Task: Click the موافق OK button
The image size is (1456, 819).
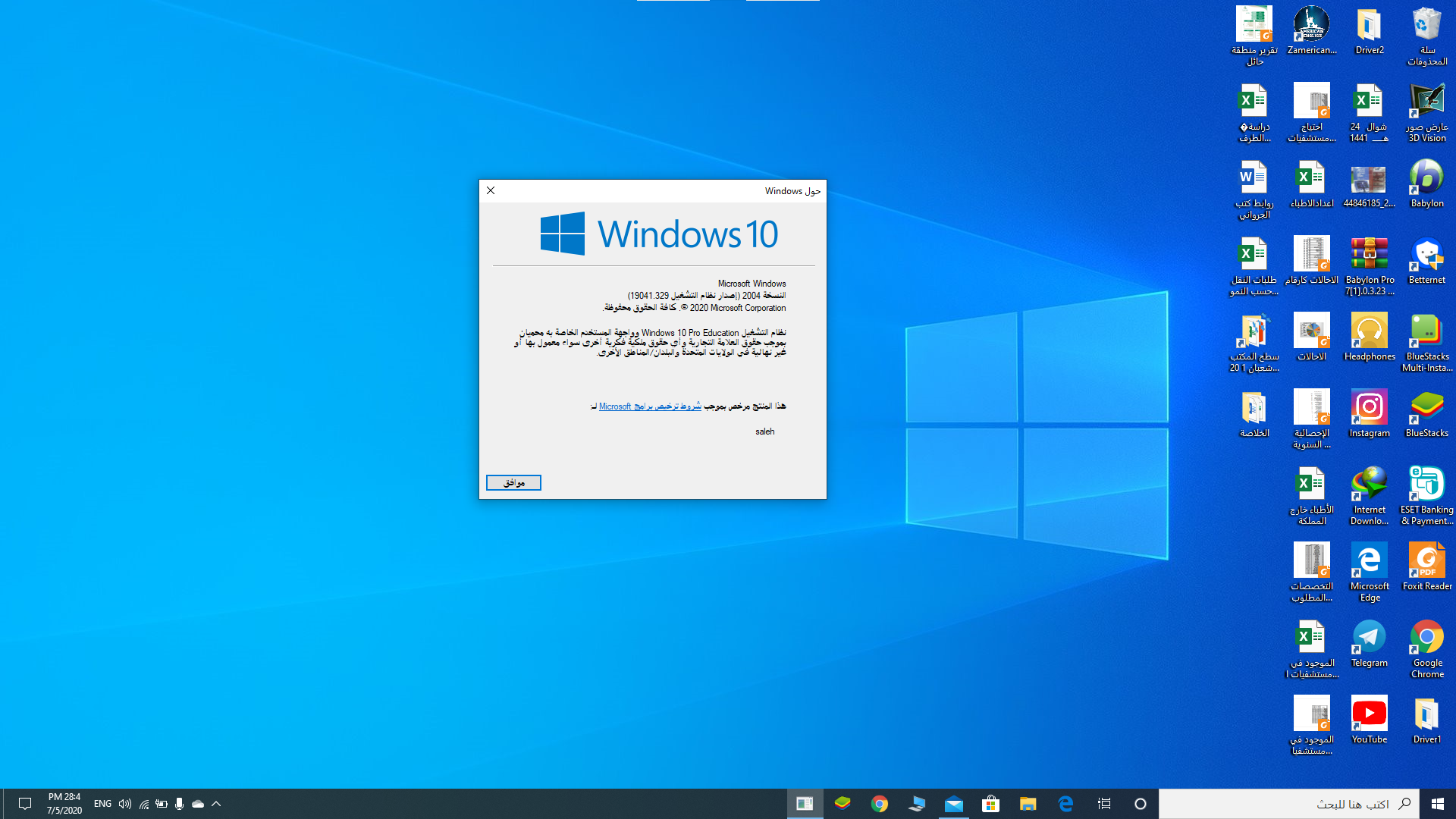Action: click(513, 483)
